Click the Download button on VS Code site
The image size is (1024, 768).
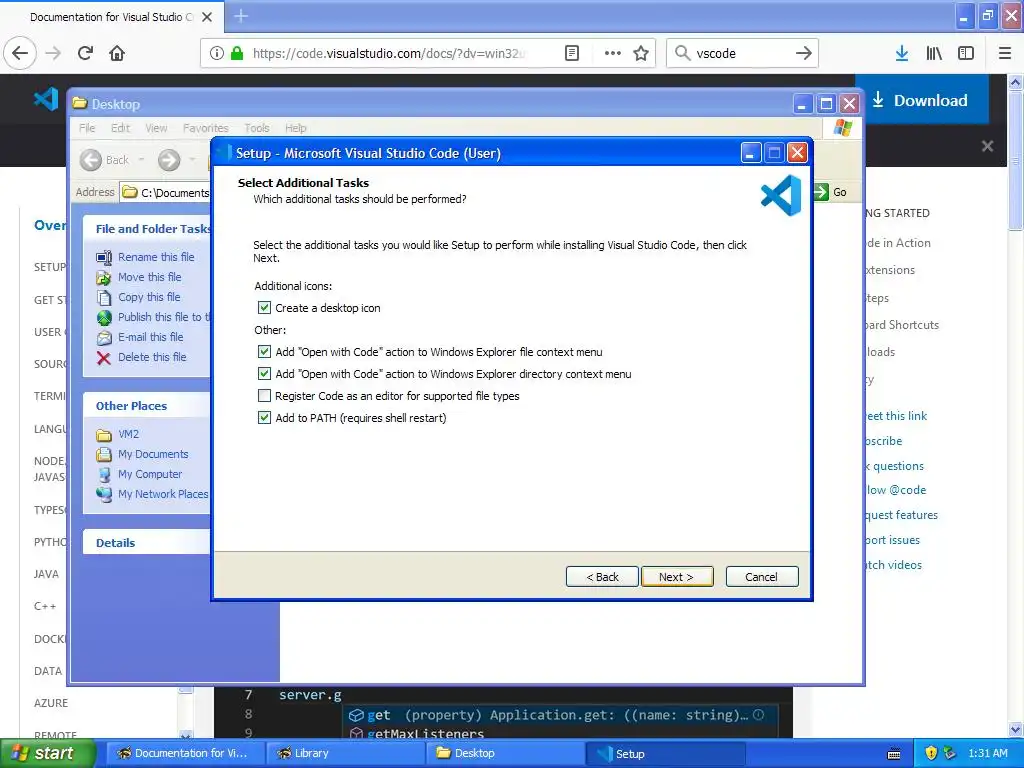(921, 100)
